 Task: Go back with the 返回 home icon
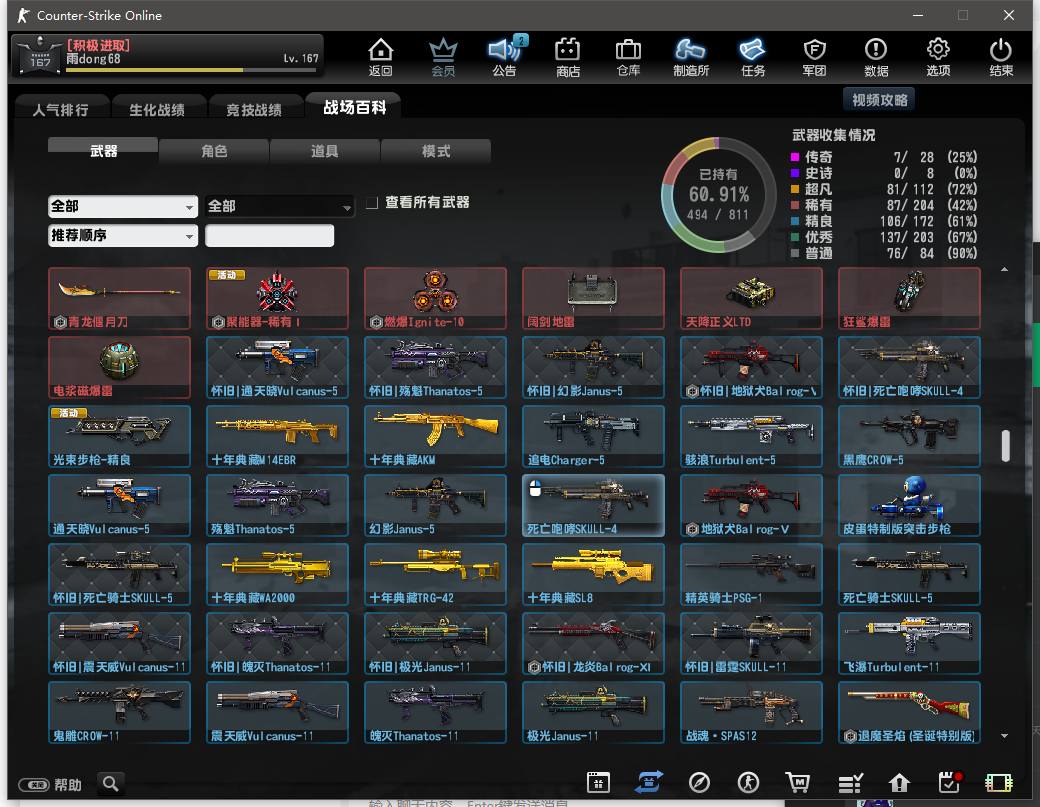(x=381, y=57)
